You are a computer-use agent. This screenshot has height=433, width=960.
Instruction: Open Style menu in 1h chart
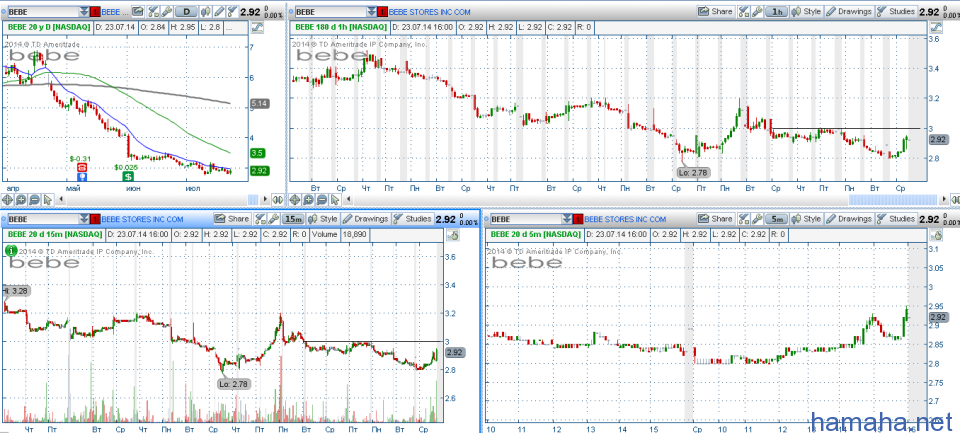[806, 12]
